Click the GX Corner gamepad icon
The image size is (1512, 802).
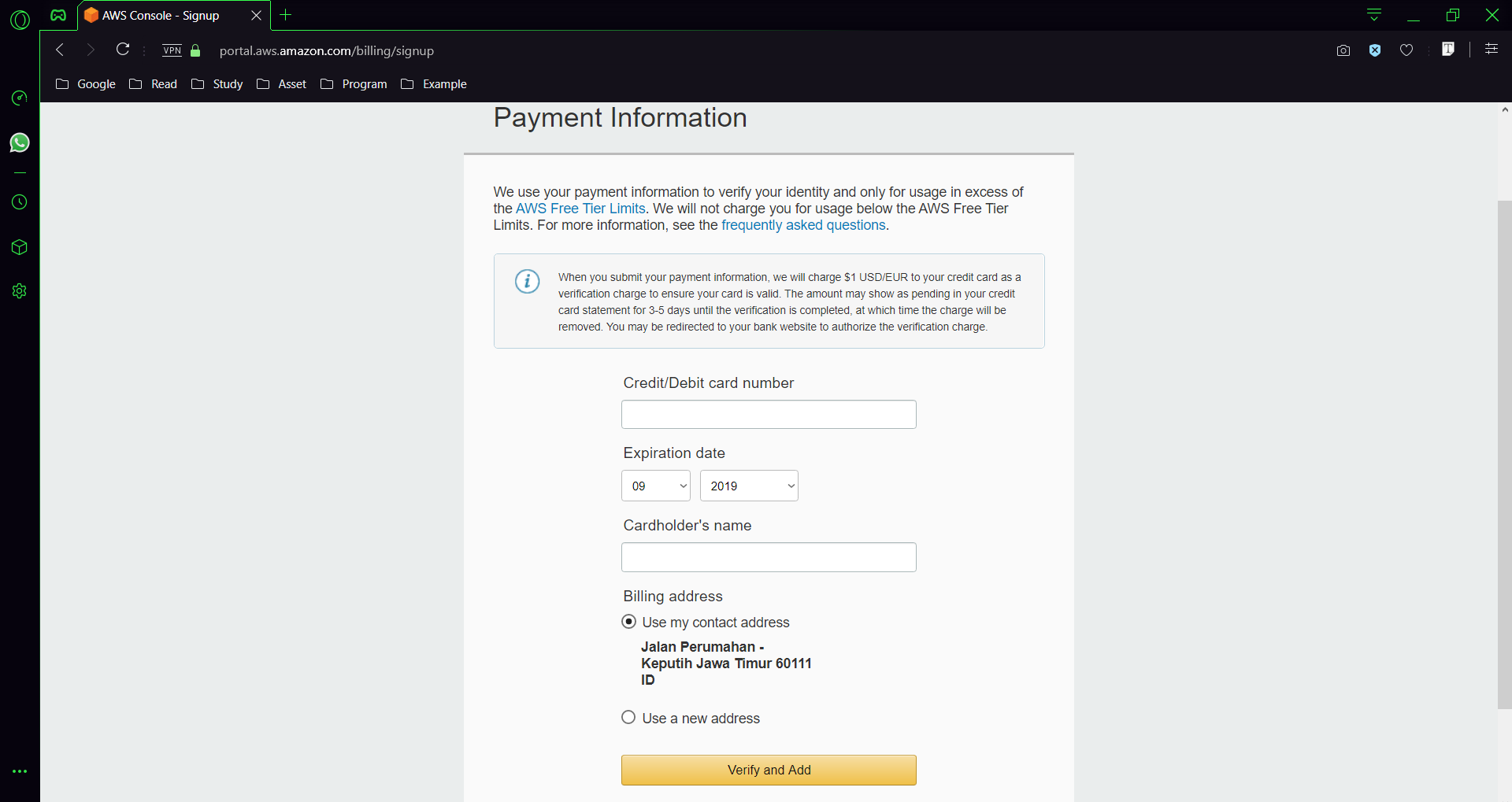click(x=58, y=15)
